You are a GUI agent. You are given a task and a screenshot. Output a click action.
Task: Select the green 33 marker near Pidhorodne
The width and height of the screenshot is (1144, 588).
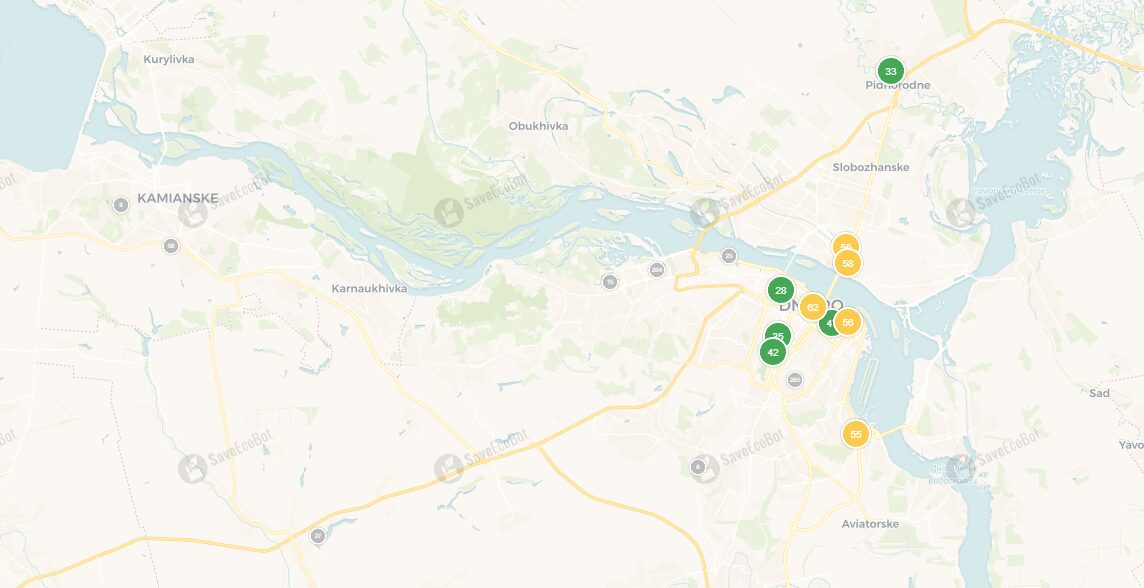click(890, 71)
